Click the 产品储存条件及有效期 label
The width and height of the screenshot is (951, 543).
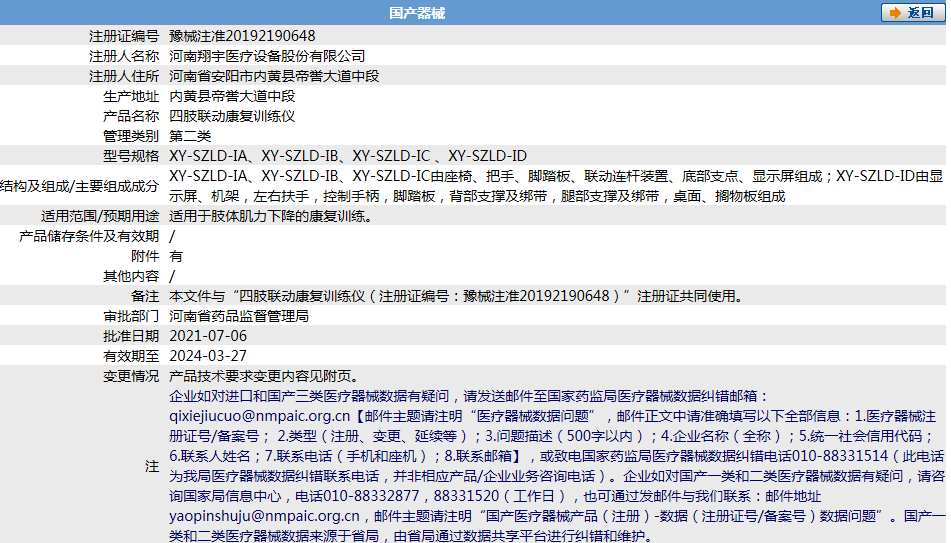[x=89, y=237]
